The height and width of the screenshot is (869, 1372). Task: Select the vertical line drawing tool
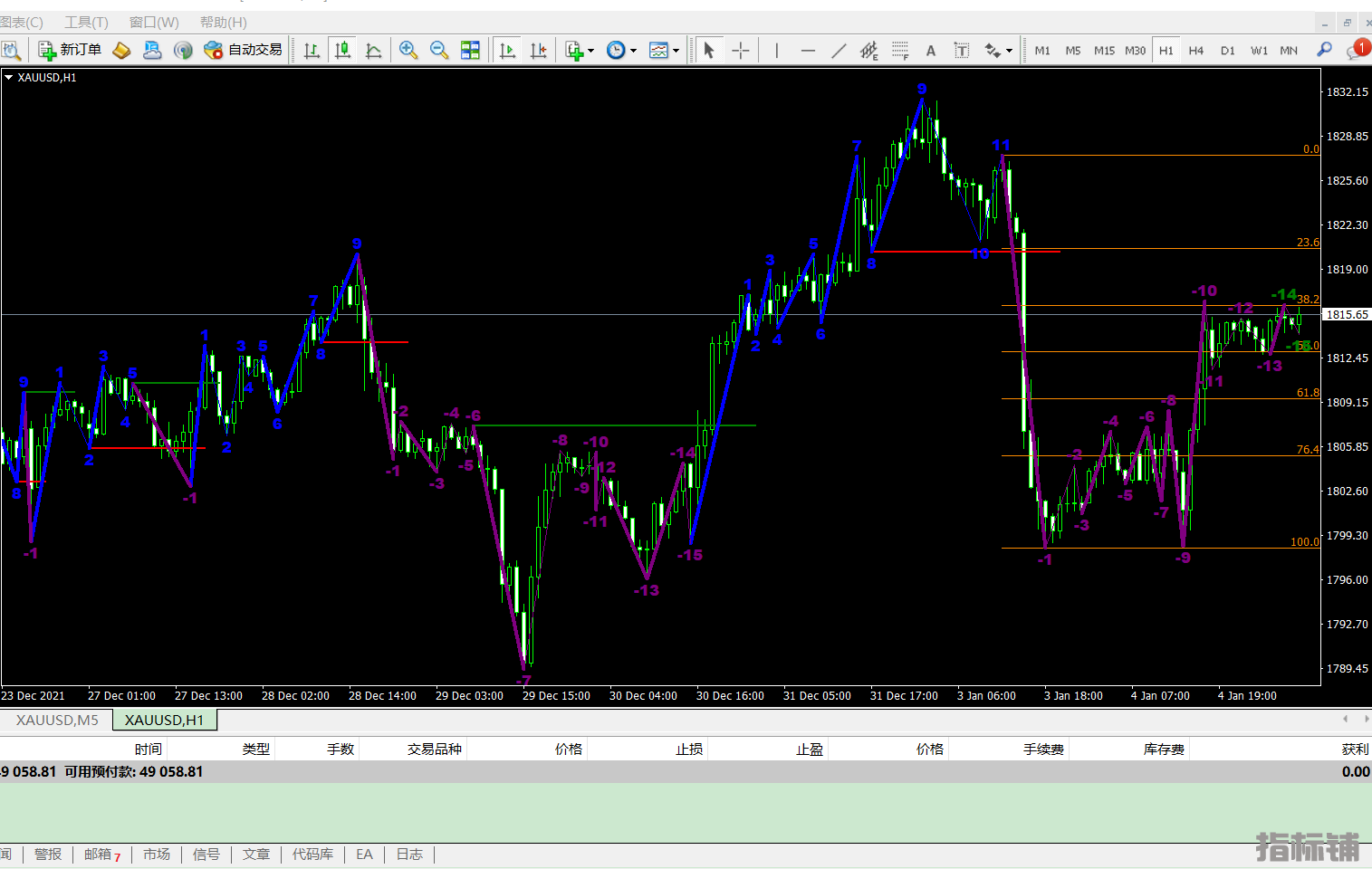776,50
